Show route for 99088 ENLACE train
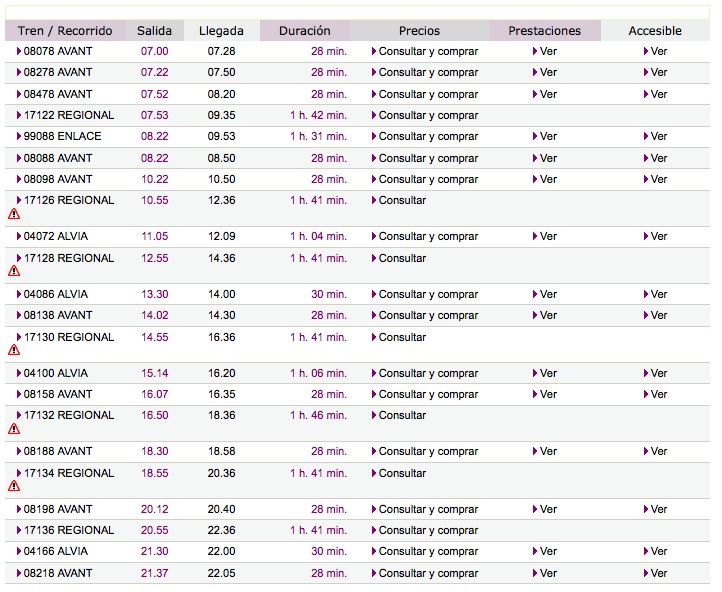 coord(62,137)
